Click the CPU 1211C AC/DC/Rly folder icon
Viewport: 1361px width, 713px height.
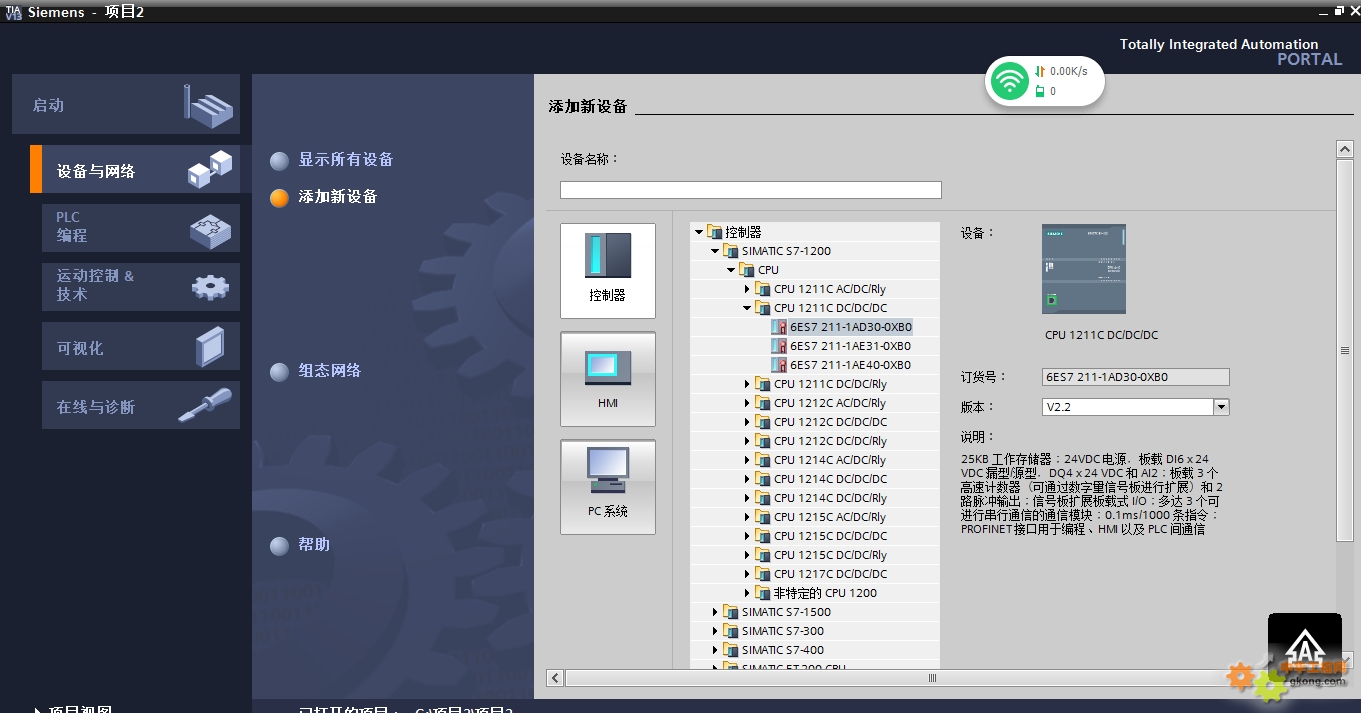tap(762, 289)
